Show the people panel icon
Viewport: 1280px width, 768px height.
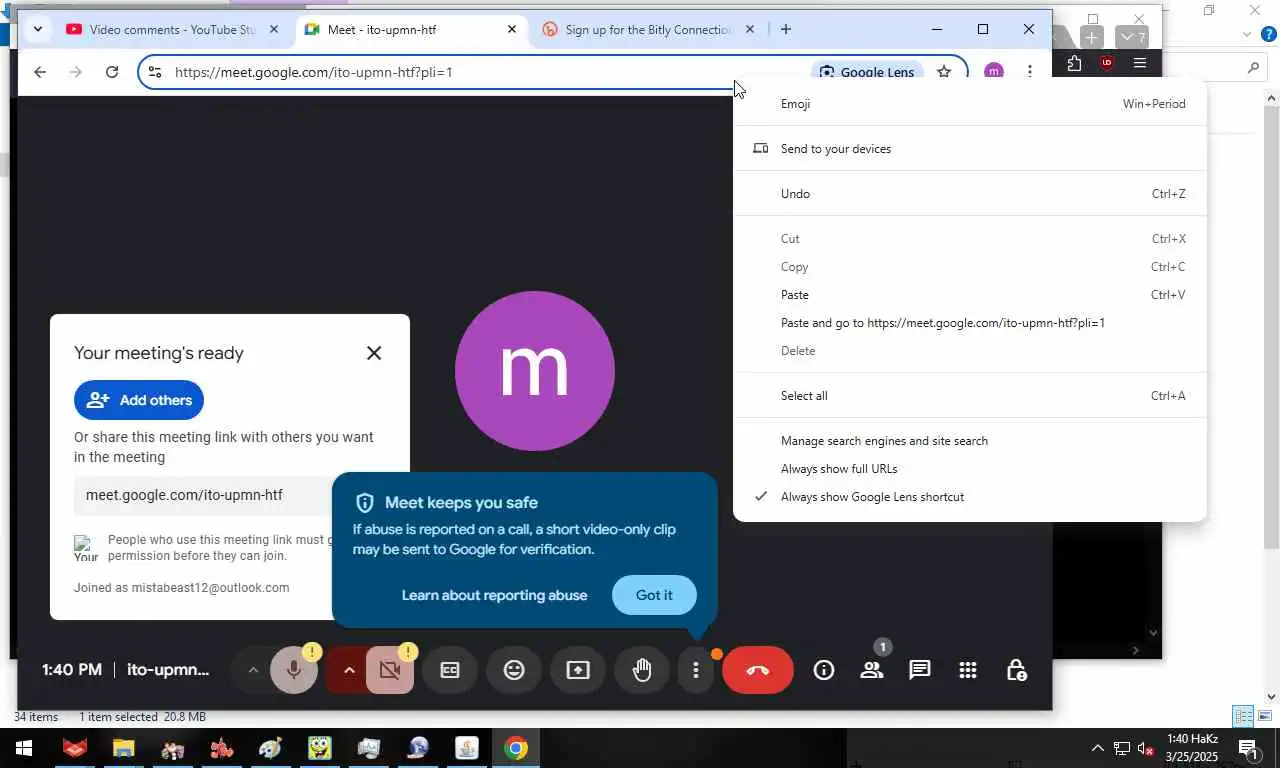point(872,670)
